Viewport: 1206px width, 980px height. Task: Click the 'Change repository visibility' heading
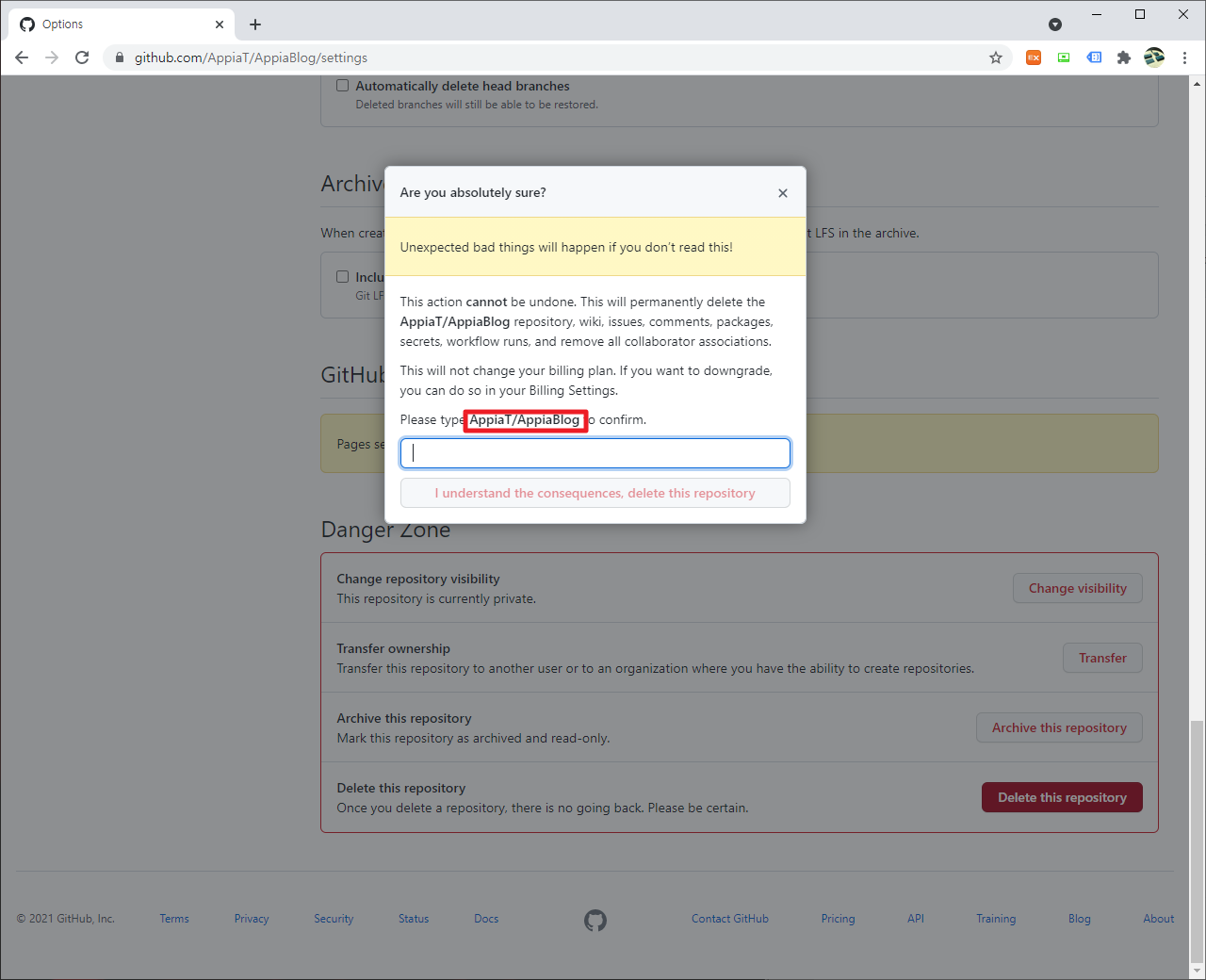(418, 579)
